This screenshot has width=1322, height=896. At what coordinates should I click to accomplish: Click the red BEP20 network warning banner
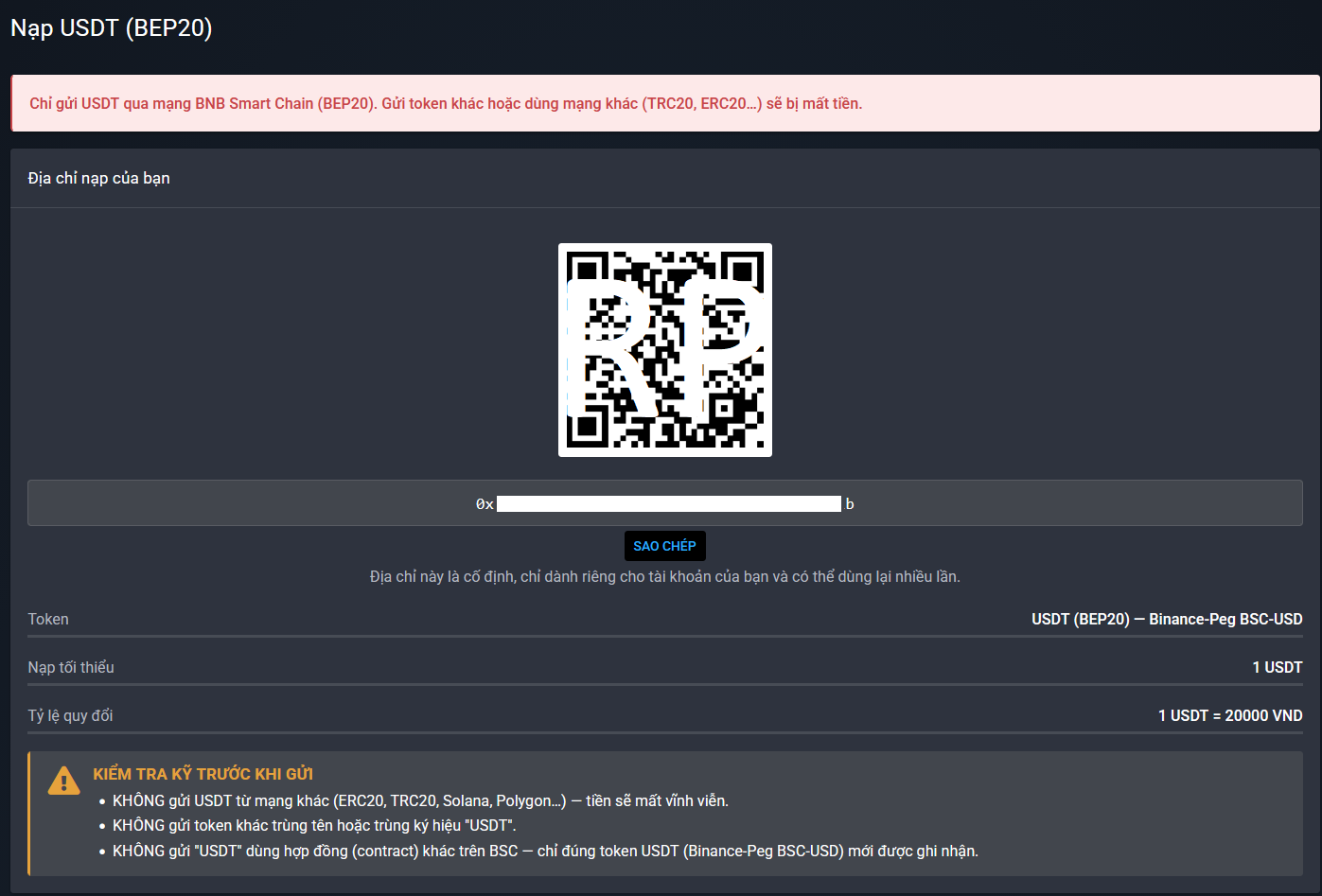665,103
